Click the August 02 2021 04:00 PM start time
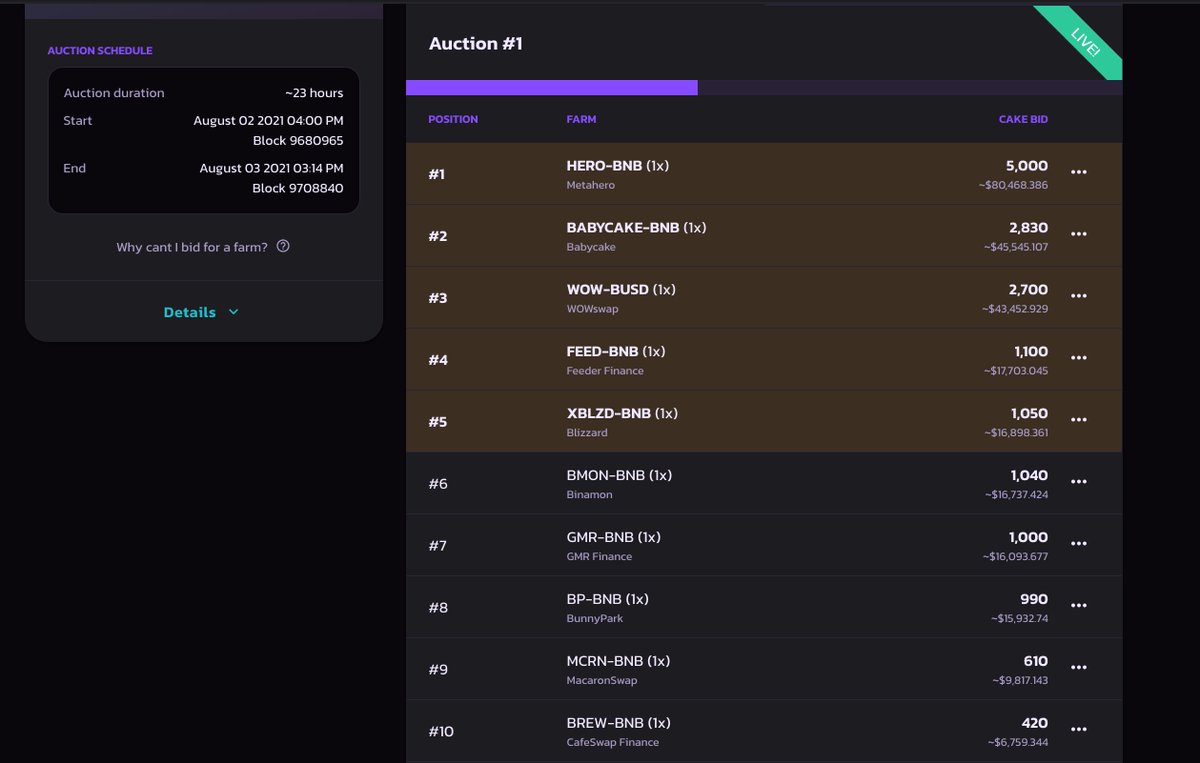The height and width of the screenshot is (763, 1200). click(268, 121)
